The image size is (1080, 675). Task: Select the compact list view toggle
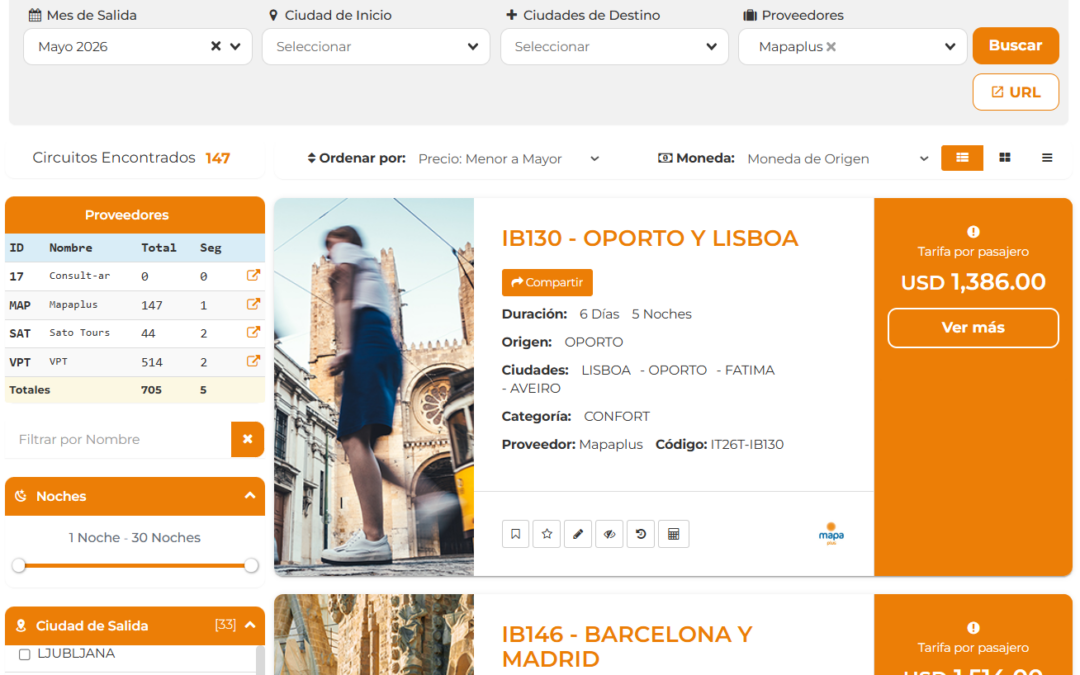1046,158
